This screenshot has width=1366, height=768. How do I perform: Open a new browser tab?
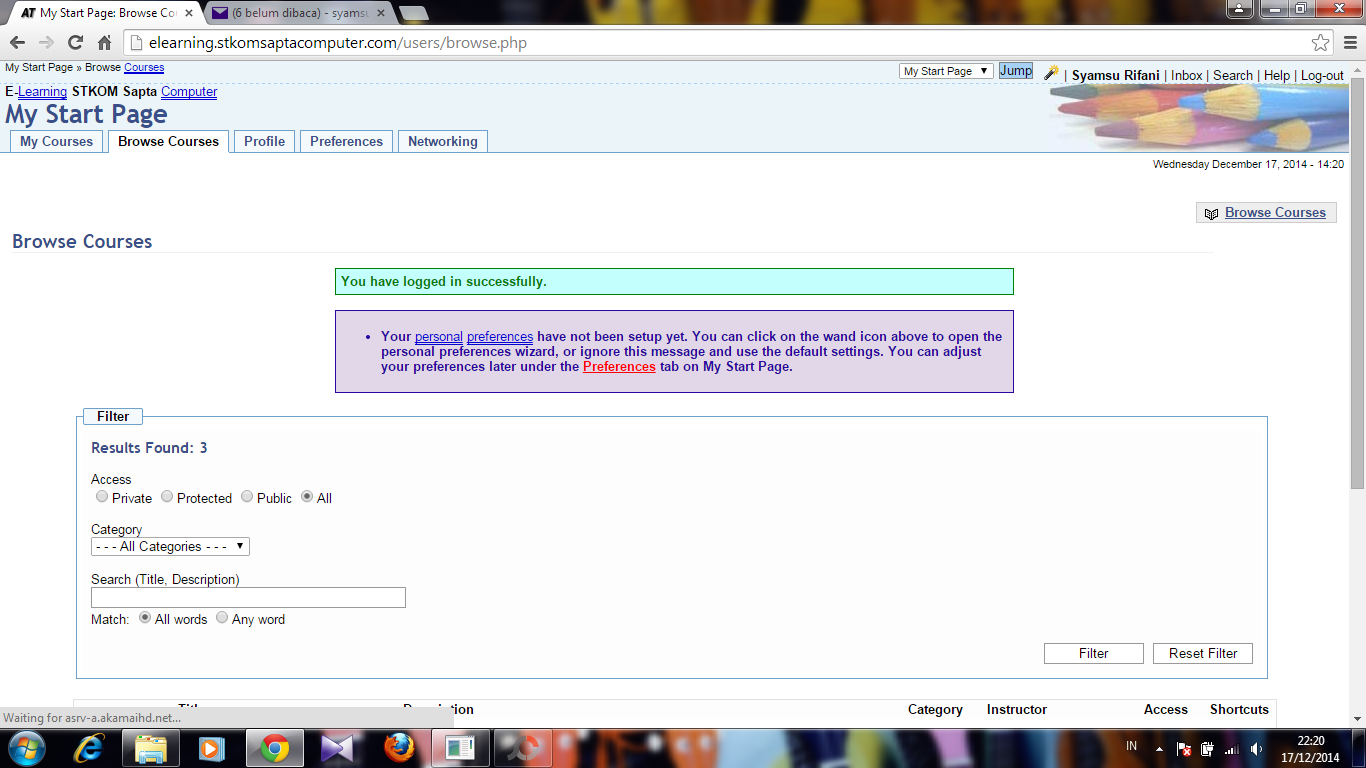[x=413, y=13]
